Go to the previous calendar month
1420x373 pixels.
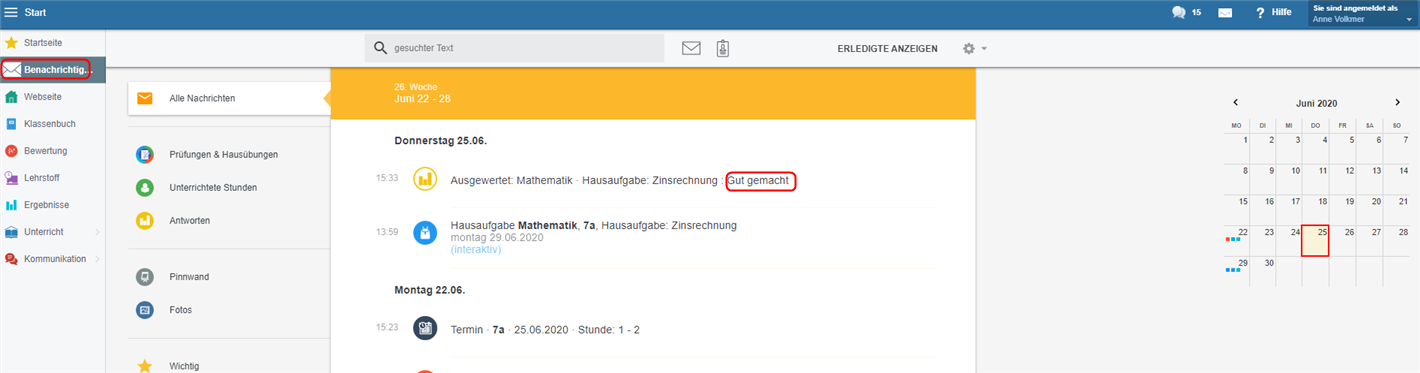point(1236,102)
